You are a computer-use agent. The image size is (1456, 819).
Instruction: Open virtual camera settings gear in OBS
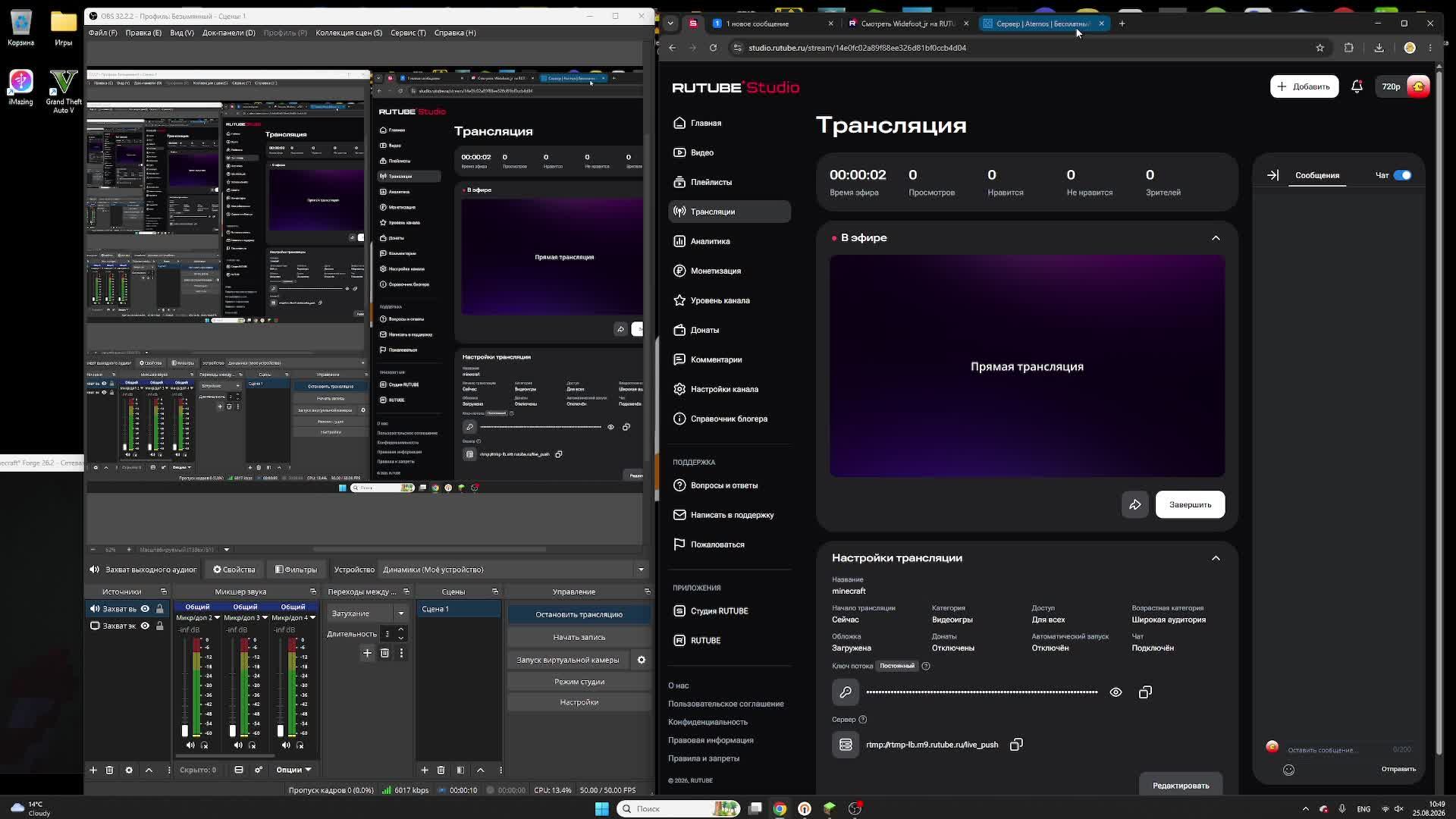tap(642, 660)
